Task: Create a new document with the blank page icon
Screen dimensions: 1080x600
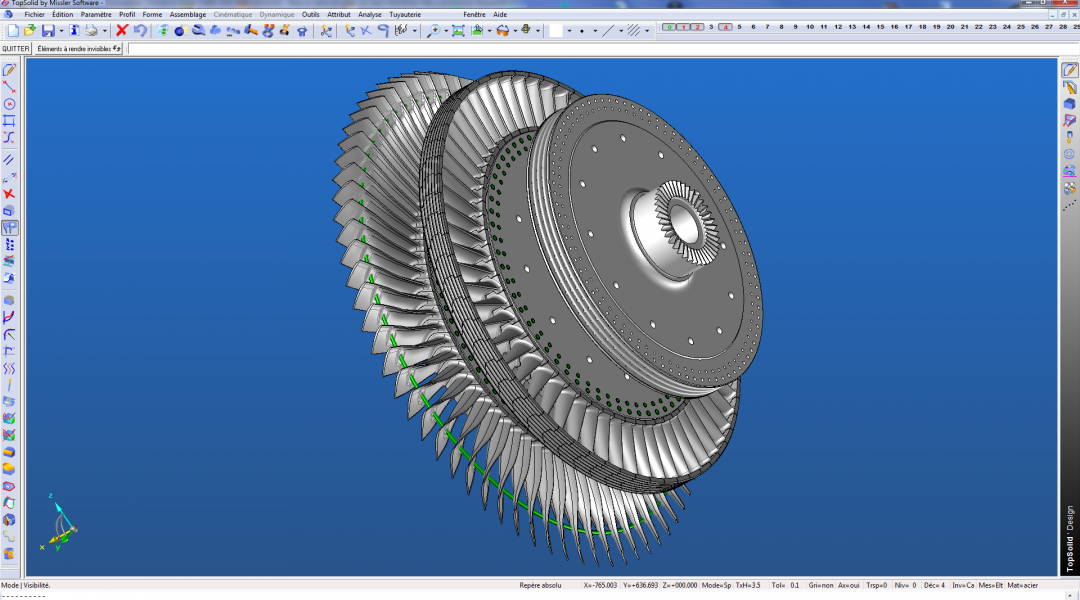Action: [13, 30]
